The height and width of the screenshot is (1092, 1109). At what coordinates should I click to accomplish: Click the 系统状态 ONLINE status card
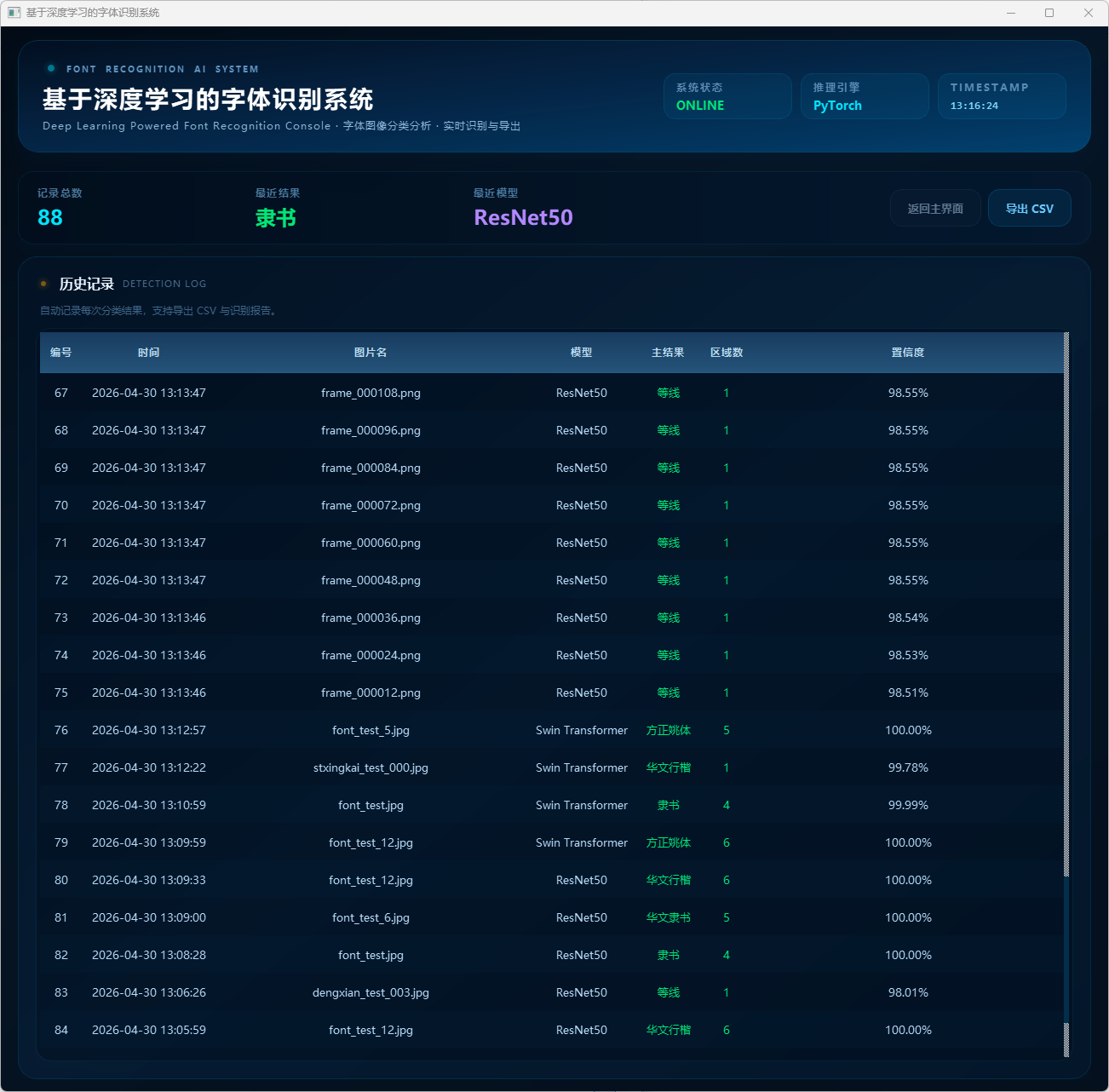click(727, 96)
